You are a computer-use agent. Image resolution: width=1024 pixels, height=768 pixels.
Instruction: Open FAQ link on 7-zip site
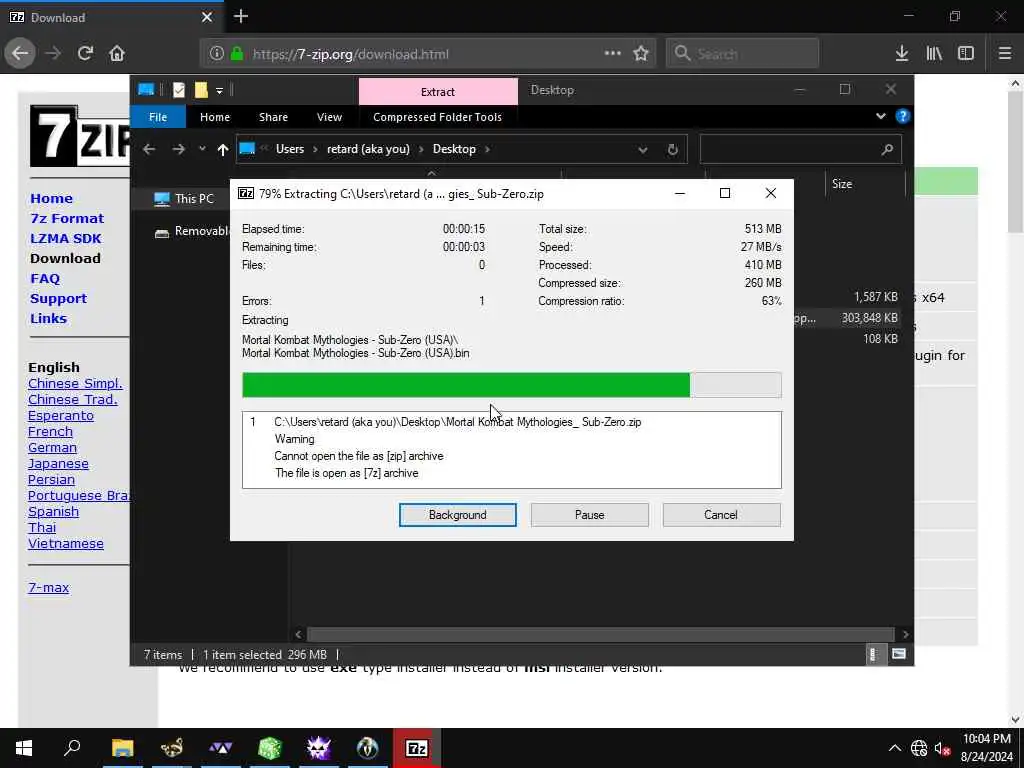tap(45, 278)
